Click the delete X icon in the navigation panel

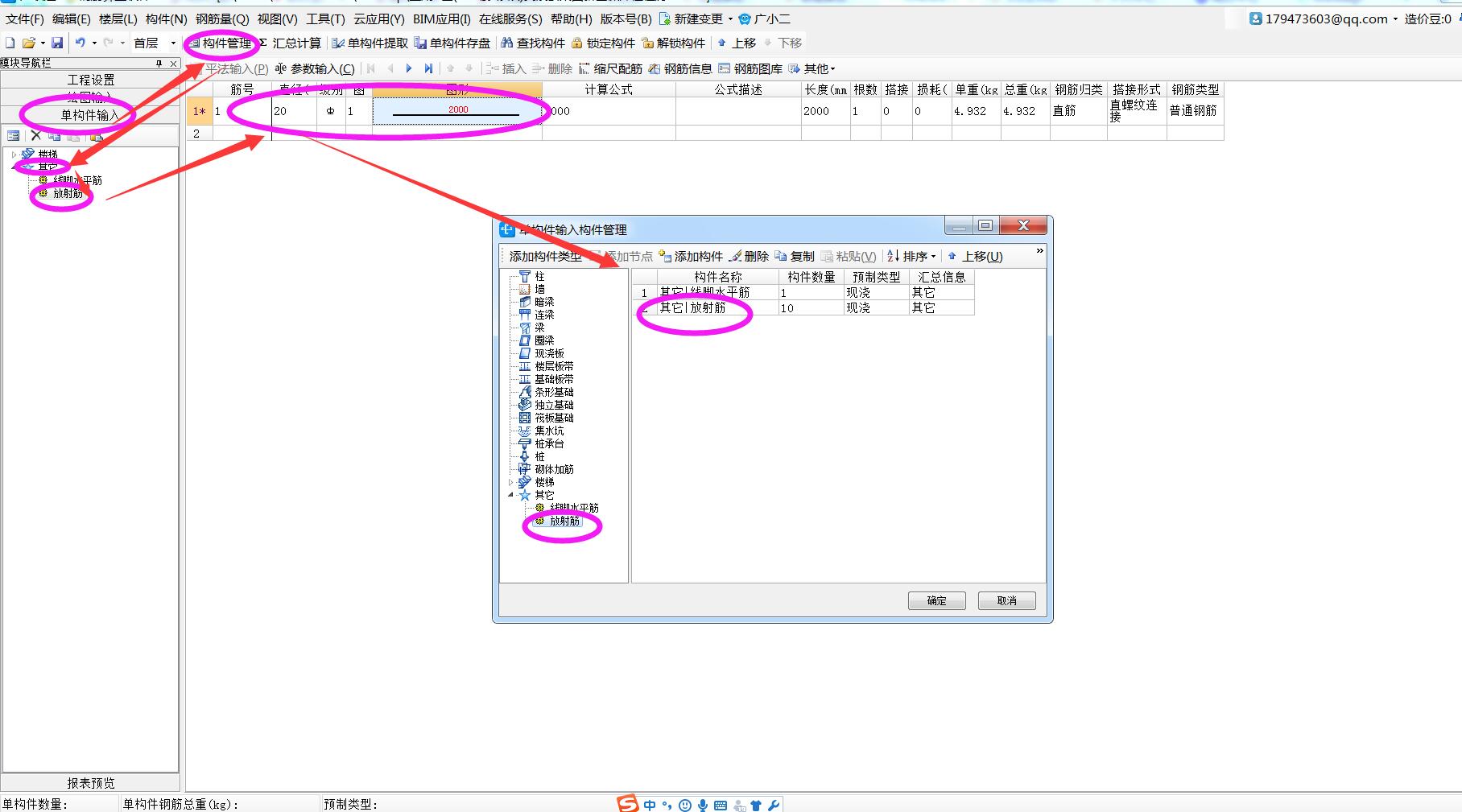(x=35, y=136)
